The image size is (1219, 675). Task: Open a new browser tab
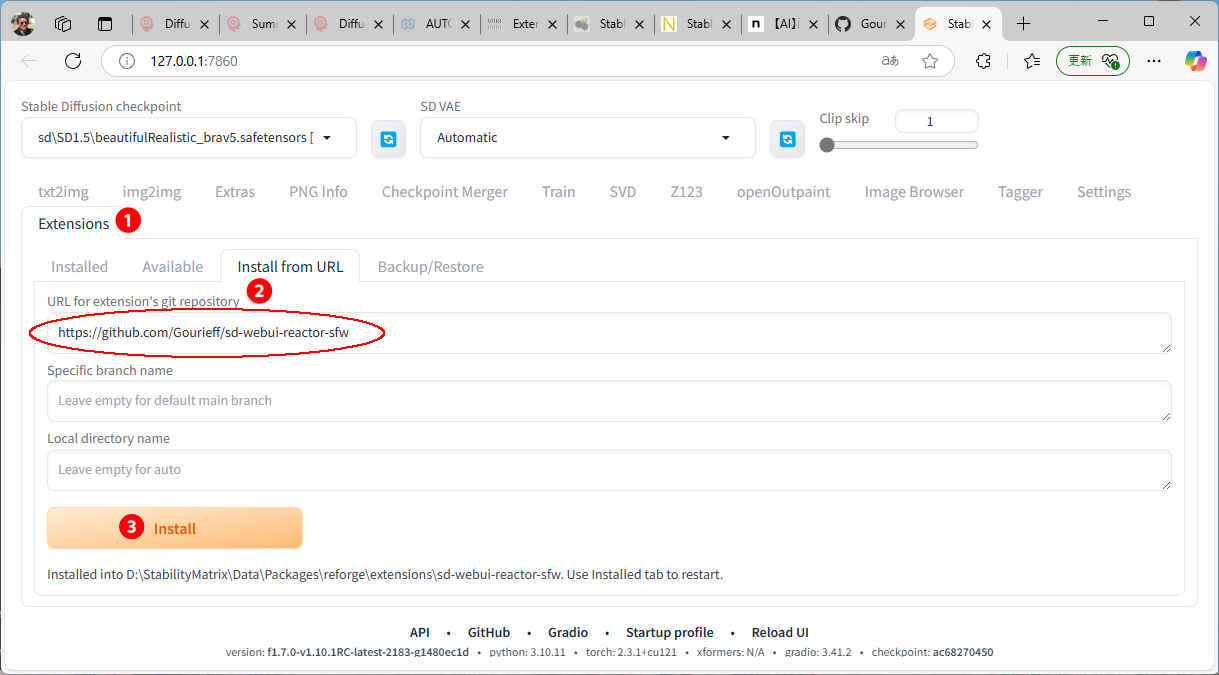1023,24
